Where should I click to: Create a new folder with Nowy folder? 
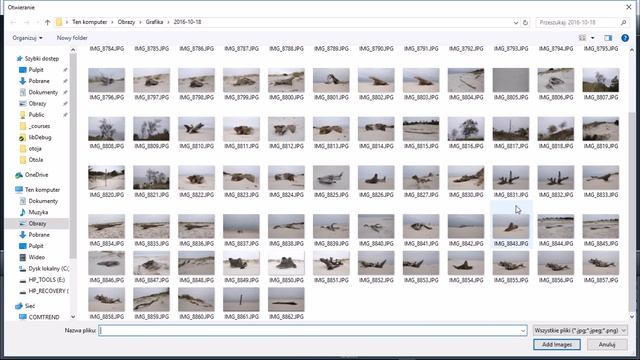click(x=72, y=38)
